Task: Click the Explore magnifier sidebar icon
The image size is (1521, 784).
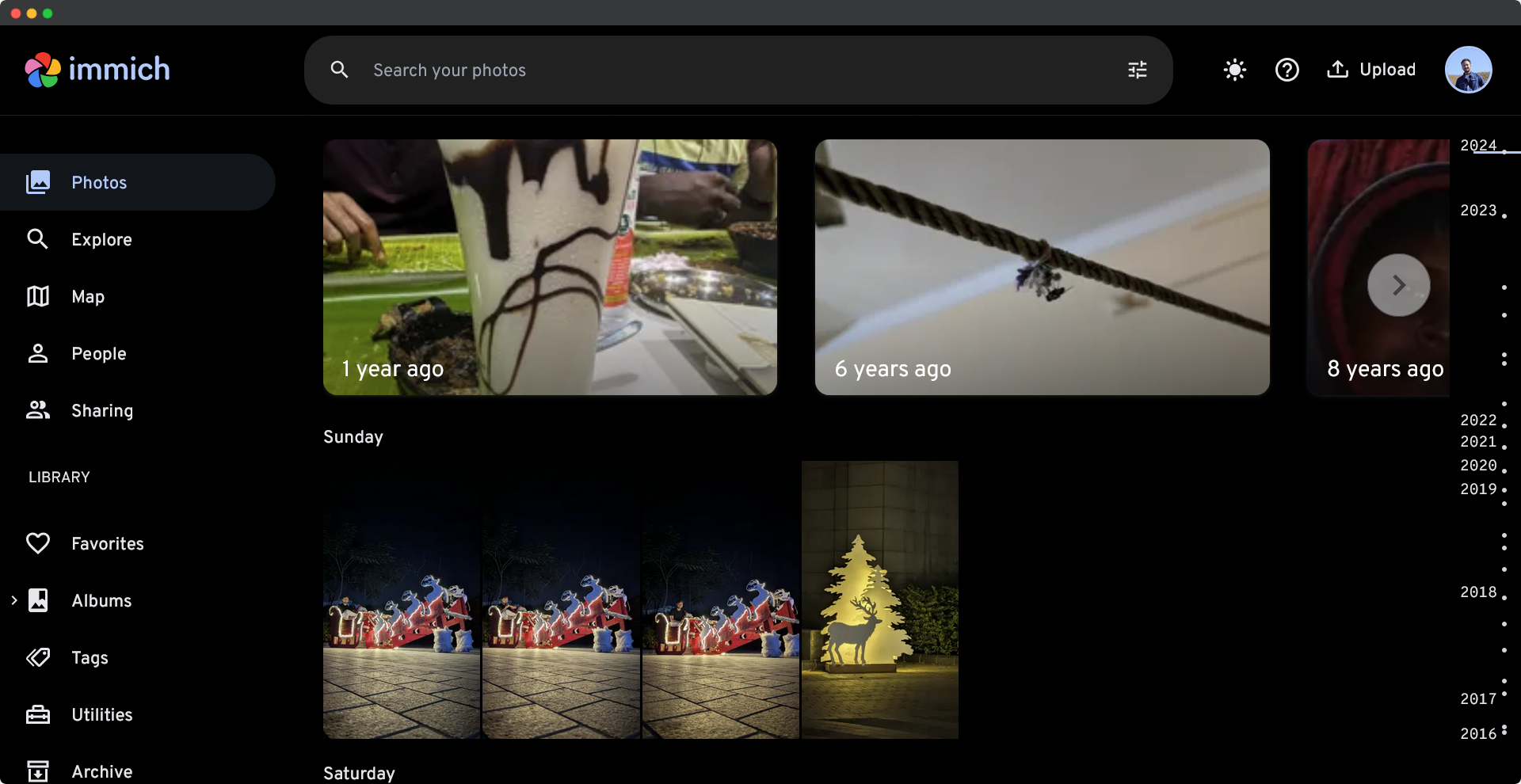Action: click(x=38, y=239)
